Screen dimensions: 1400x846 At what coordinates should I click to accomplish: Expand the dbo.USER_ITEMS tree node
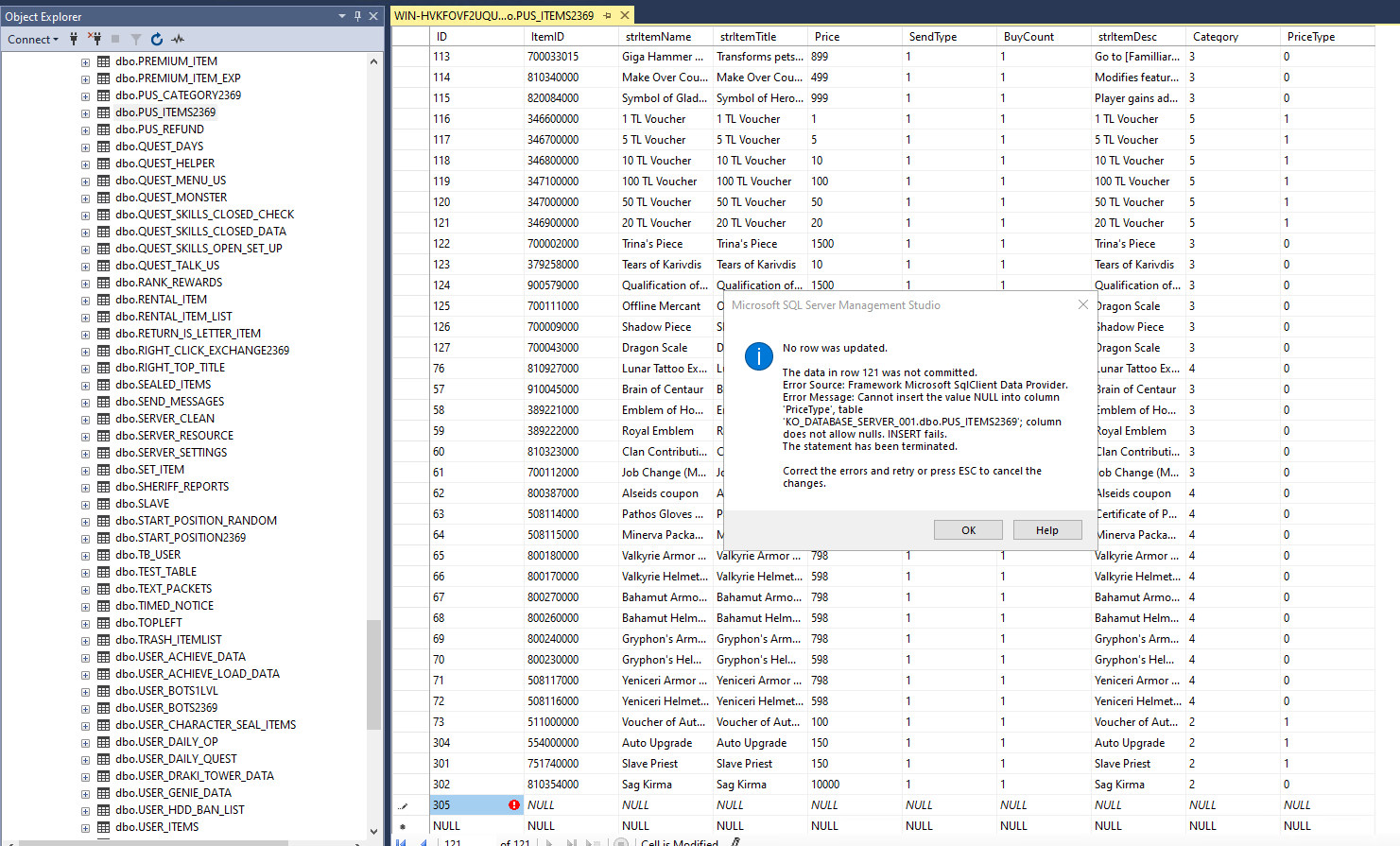(x=85, y=827)
